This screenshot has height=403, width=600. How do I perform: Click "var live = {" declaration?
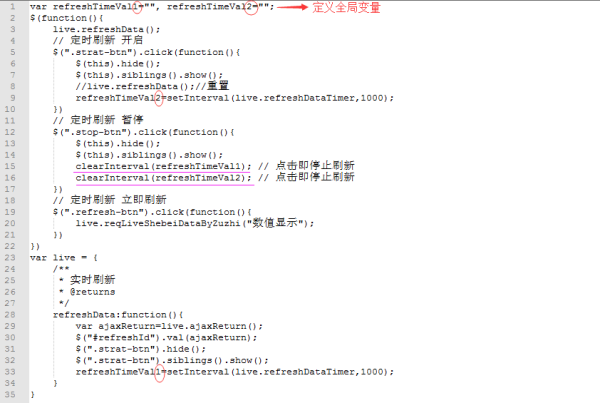tap(64, 258)
